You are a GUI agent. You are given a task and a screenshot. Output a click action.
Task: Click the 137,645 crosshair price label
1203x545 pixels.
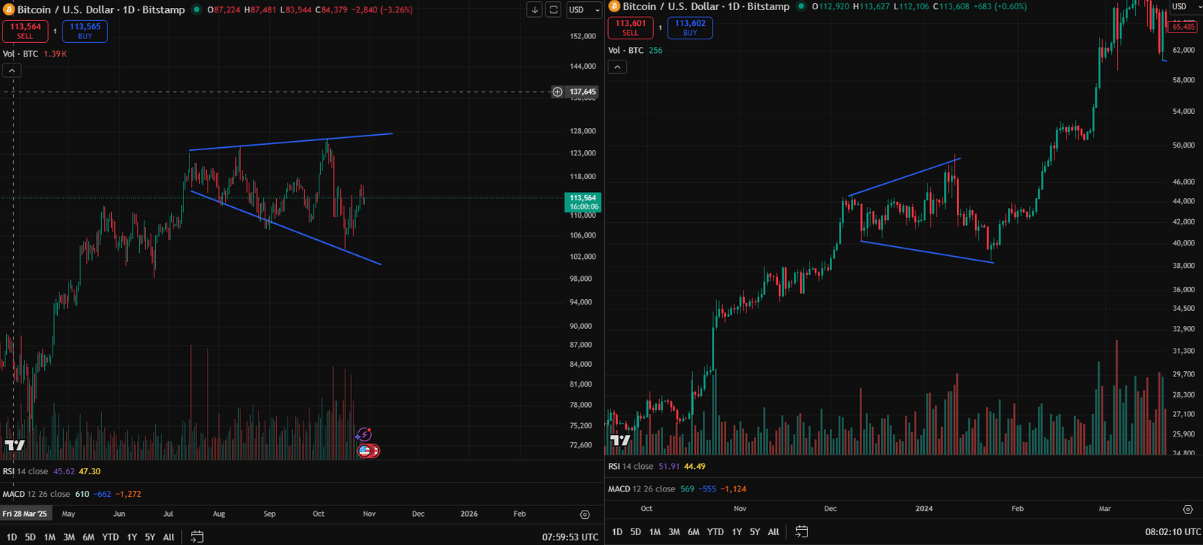pyautogui.click(x=583, y=92)
